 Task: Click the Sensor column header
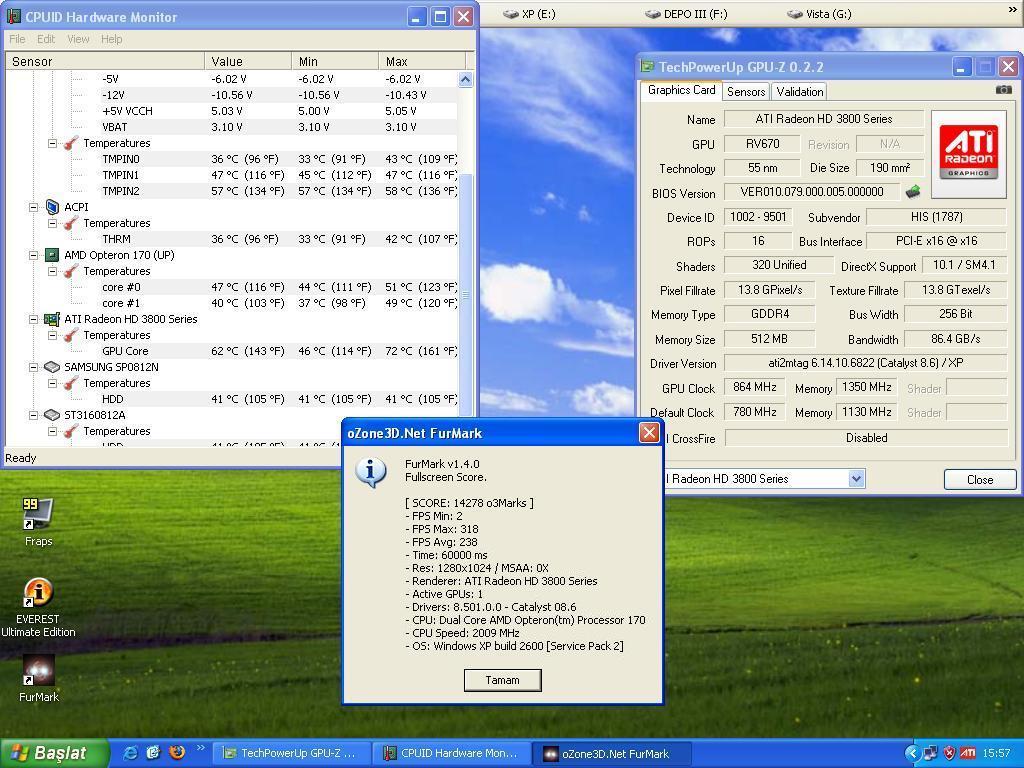click(105, 61)
